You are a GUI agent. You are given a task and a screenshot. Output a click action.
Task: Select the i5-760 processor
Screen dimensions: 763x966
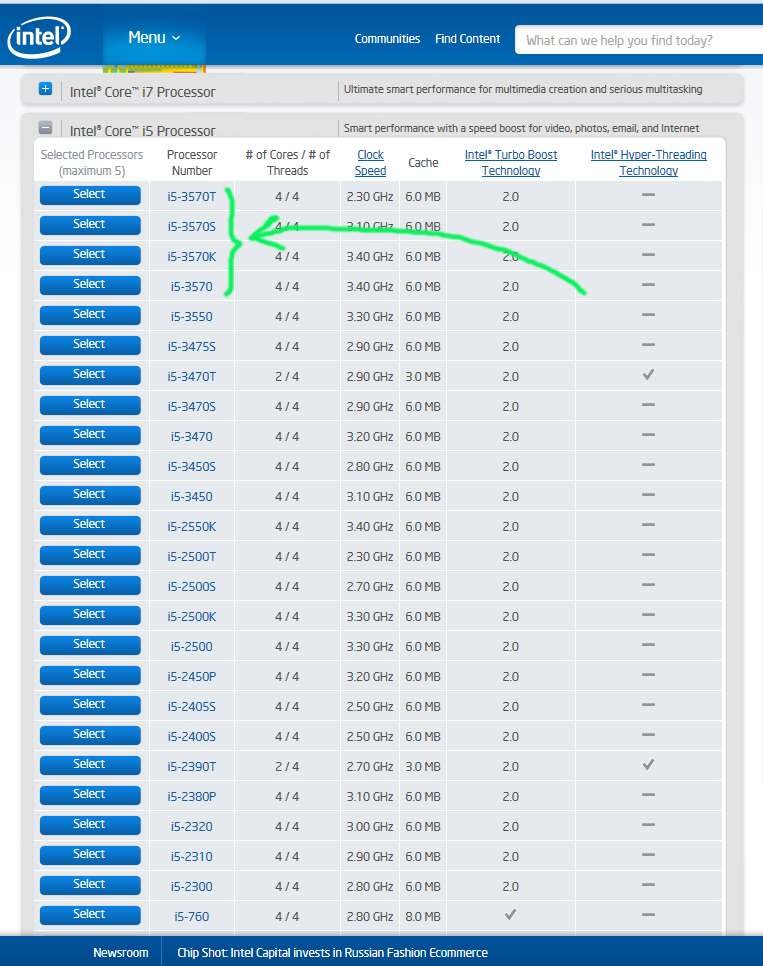[x=90, y=915]
